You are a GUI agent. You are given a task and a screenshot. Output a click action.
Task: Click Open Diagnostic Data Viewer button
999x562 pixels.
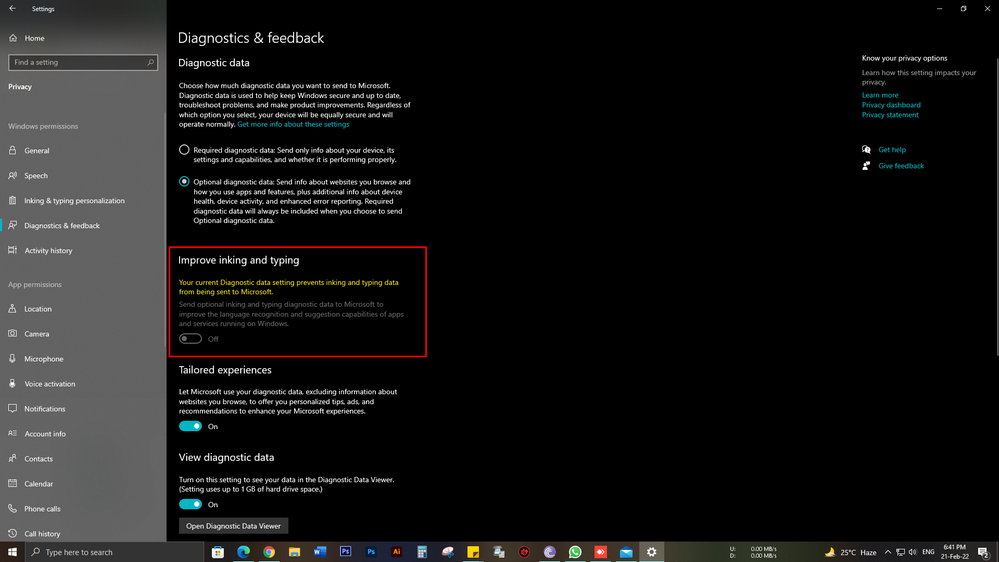[x=233, y=526]
